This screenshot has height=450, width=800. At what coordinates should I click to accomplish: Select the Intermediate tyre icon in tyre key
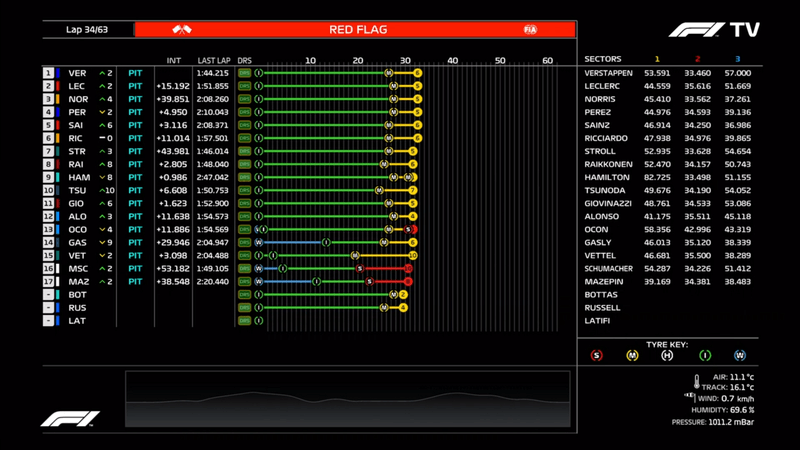tap(705, 356)
